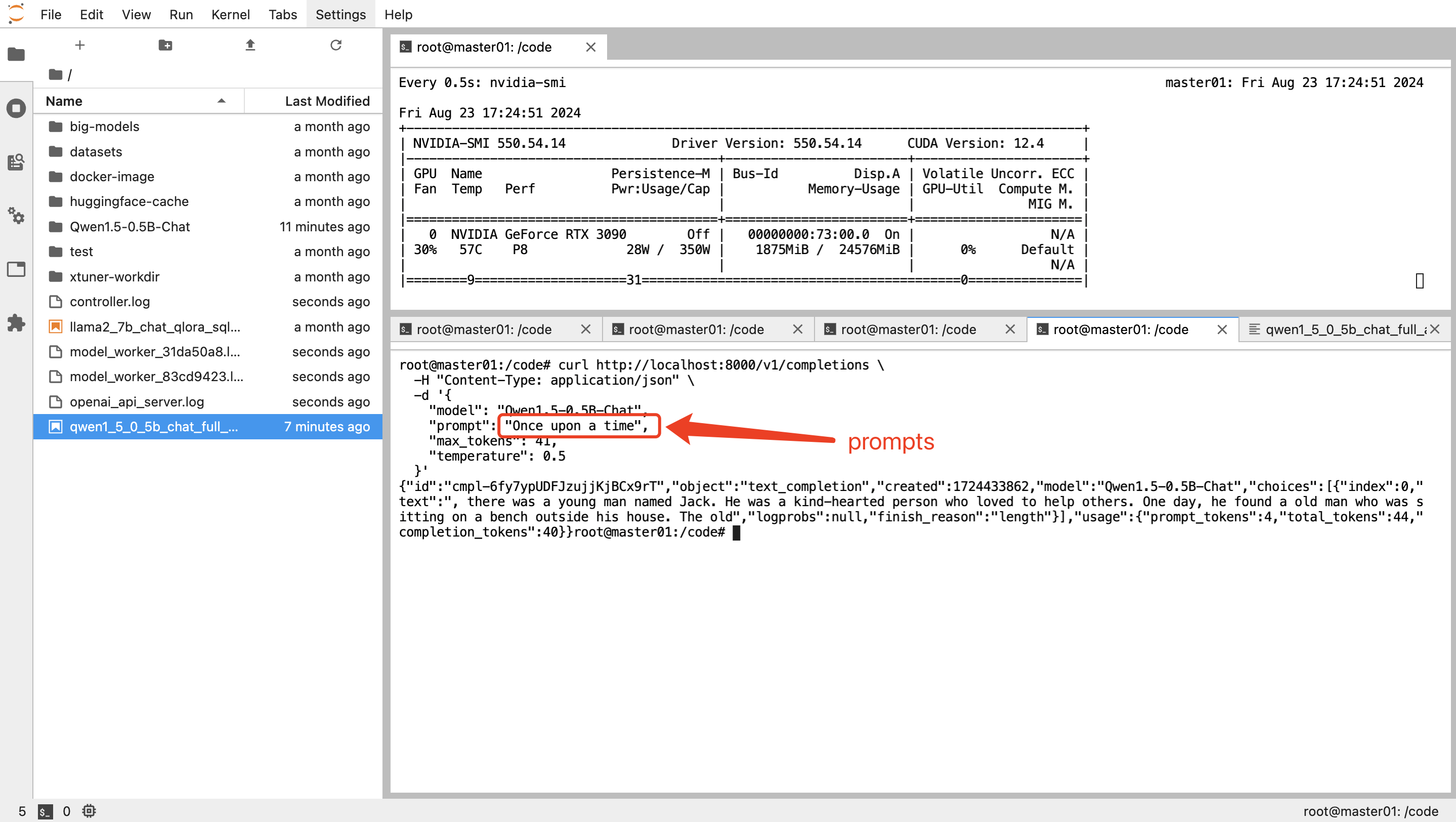The width and height of the screenshot is (1456, 822).
Task: Refresh the file list
Action: pyautogui.click(x=336, y=45)
